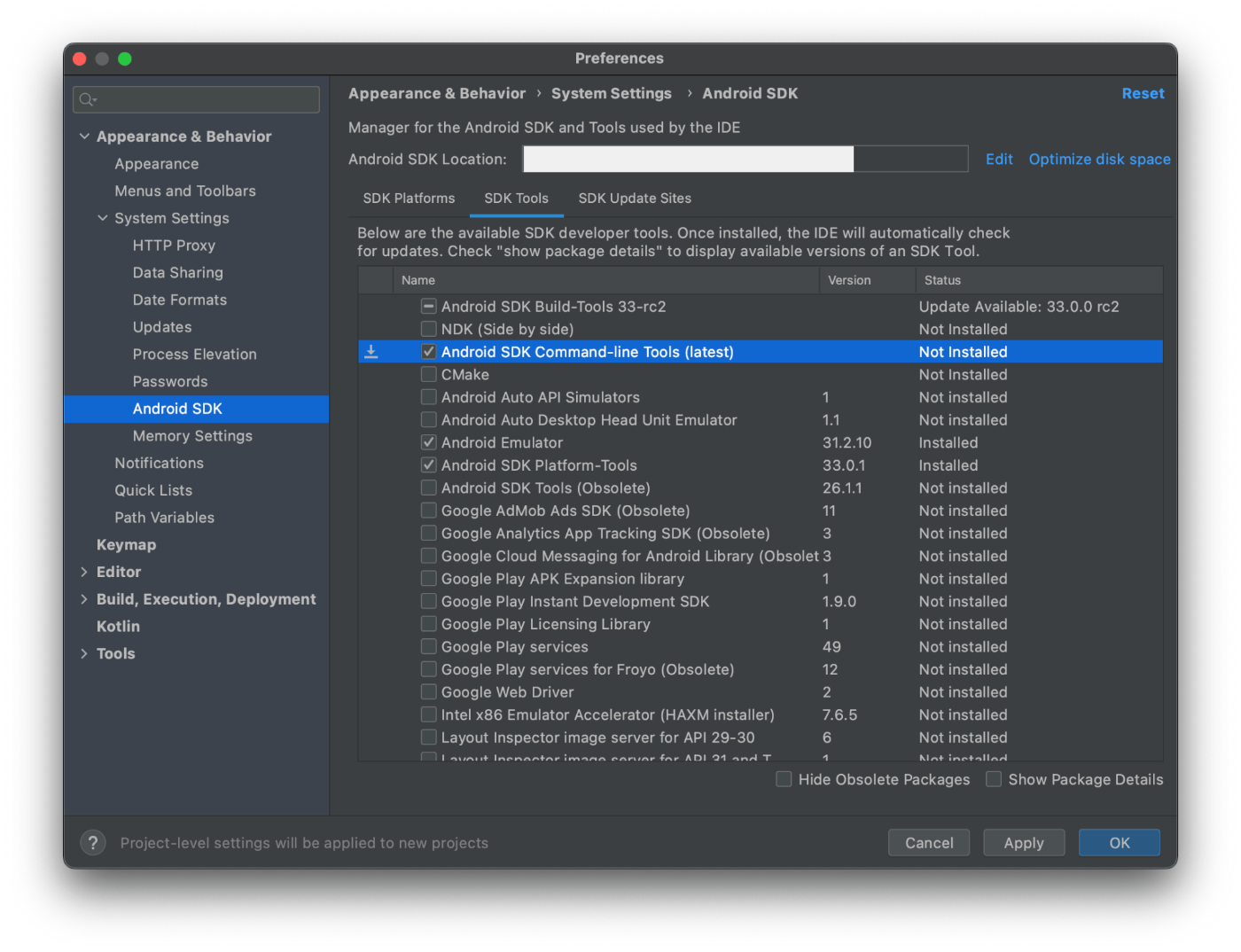Sort by the Name column header
Viewport: 1241px width, 952px height.
coord(606,280)
